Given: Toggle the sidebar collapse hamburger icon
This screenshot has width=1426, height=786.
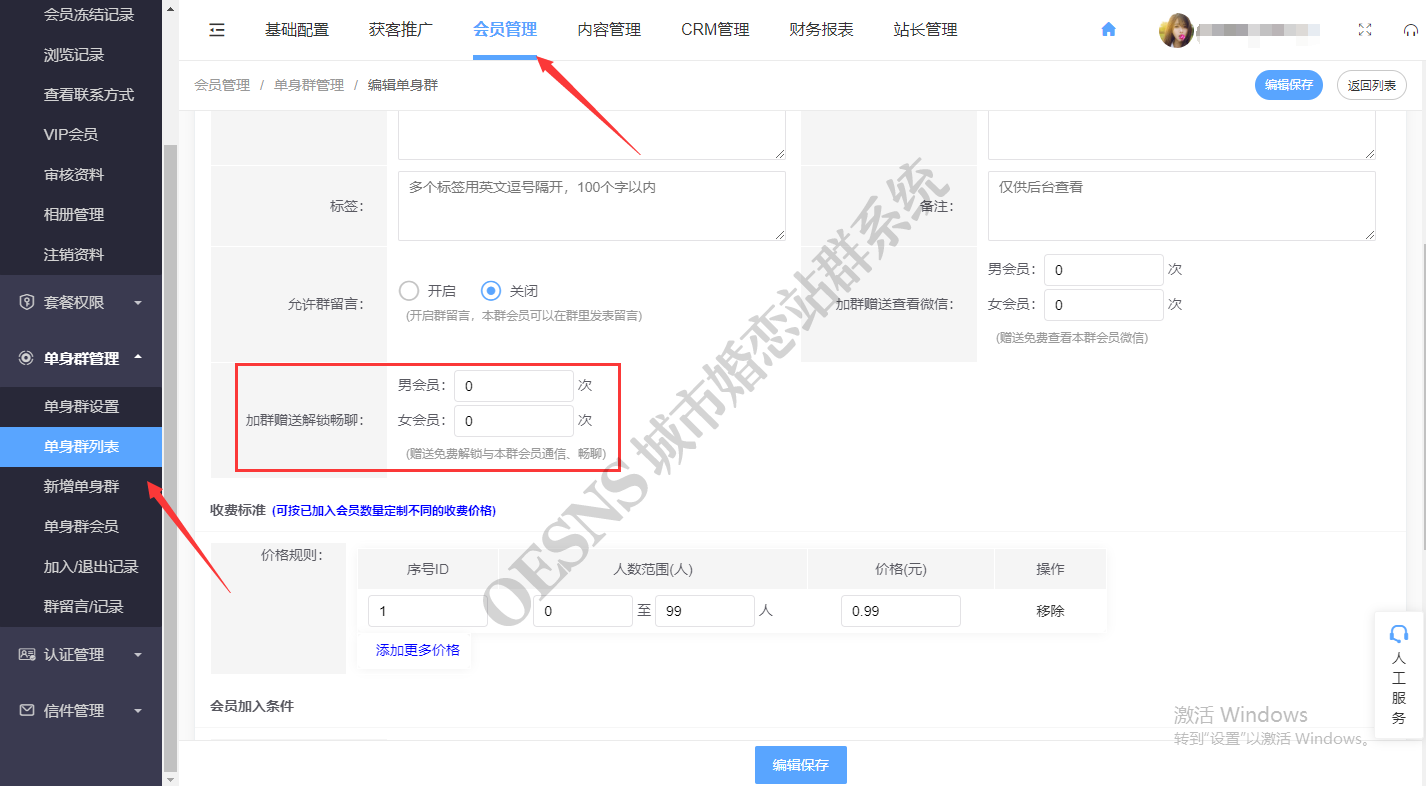Looking at the screenshot, I should 217,30.
